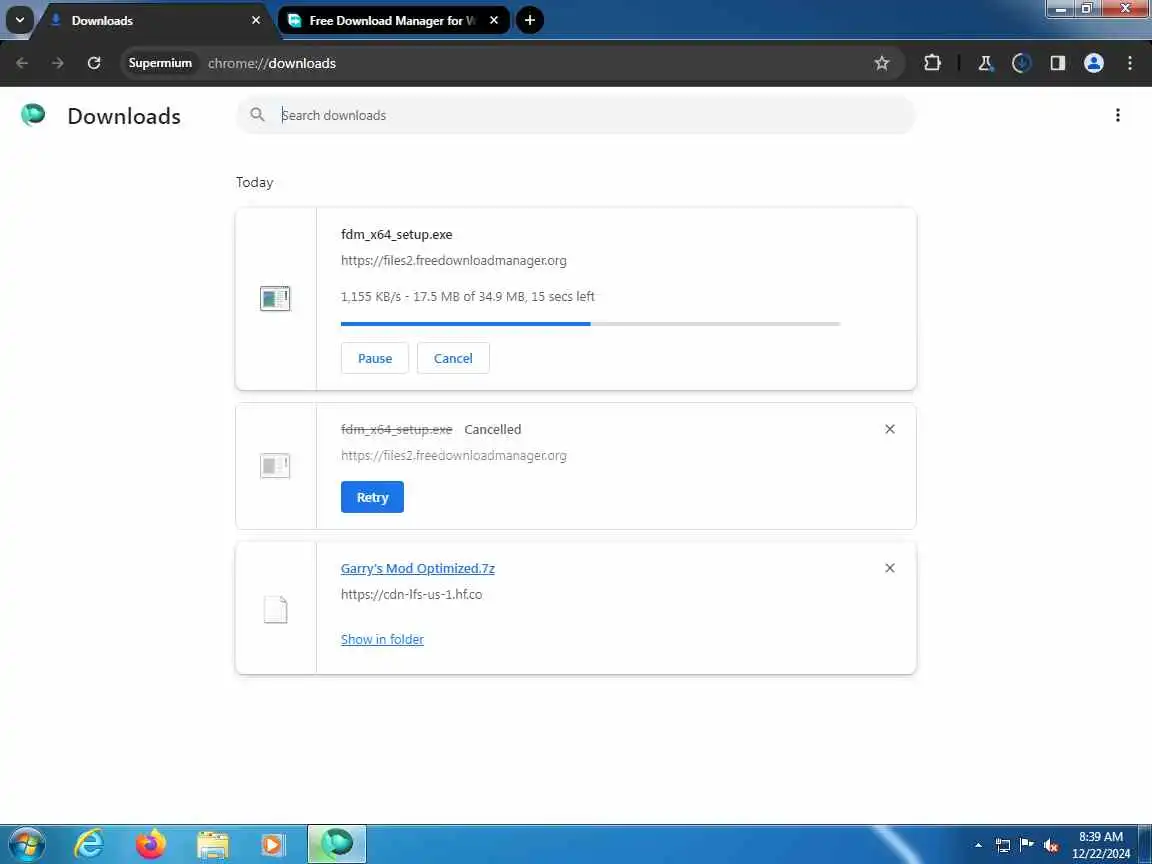Open the Downloads page more actions menu
This screenshot has height=864, width=1152.
click(1117, 115)
